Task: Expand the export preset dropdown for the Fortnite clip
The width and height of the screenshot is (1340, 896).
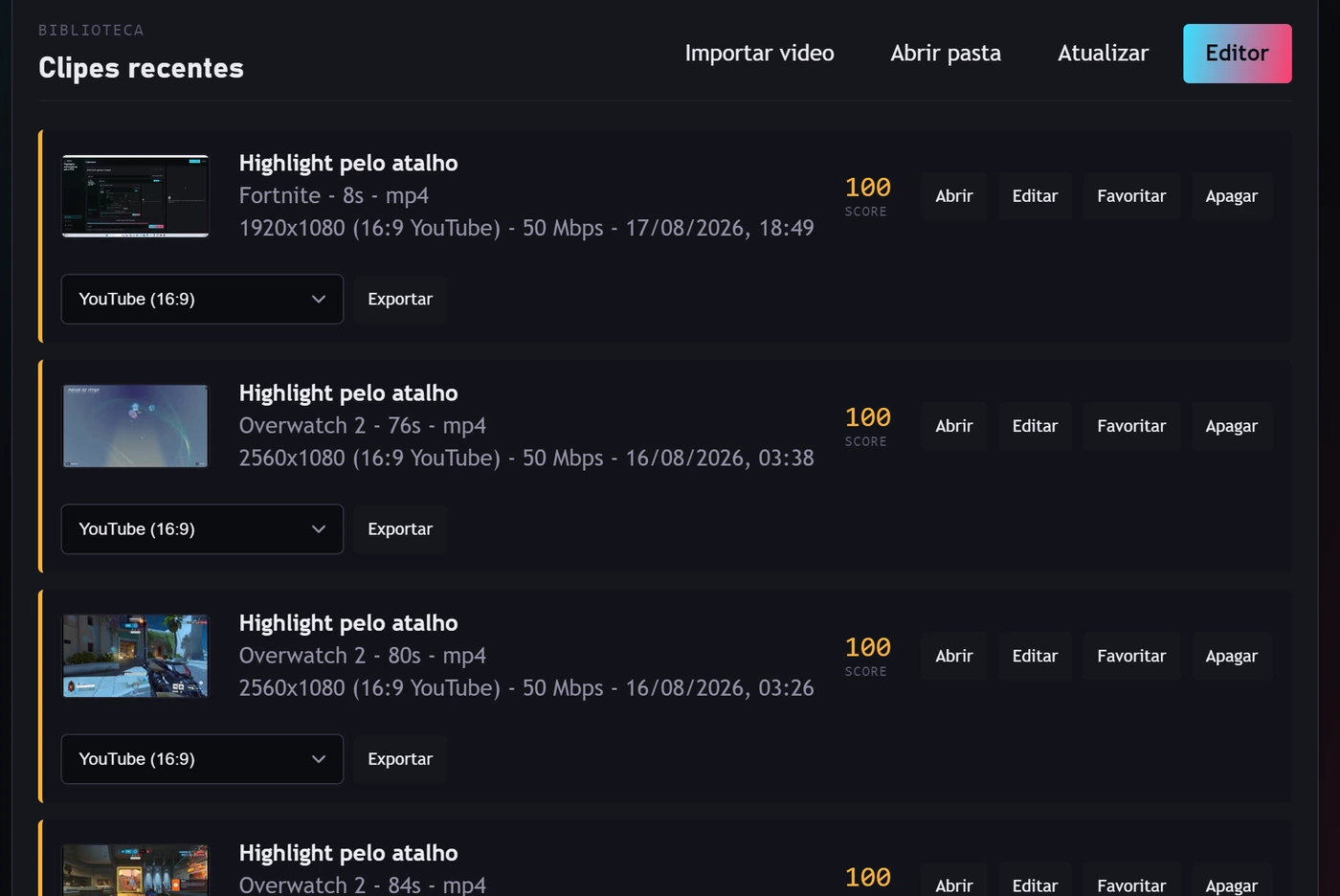Action: [202, 299]
